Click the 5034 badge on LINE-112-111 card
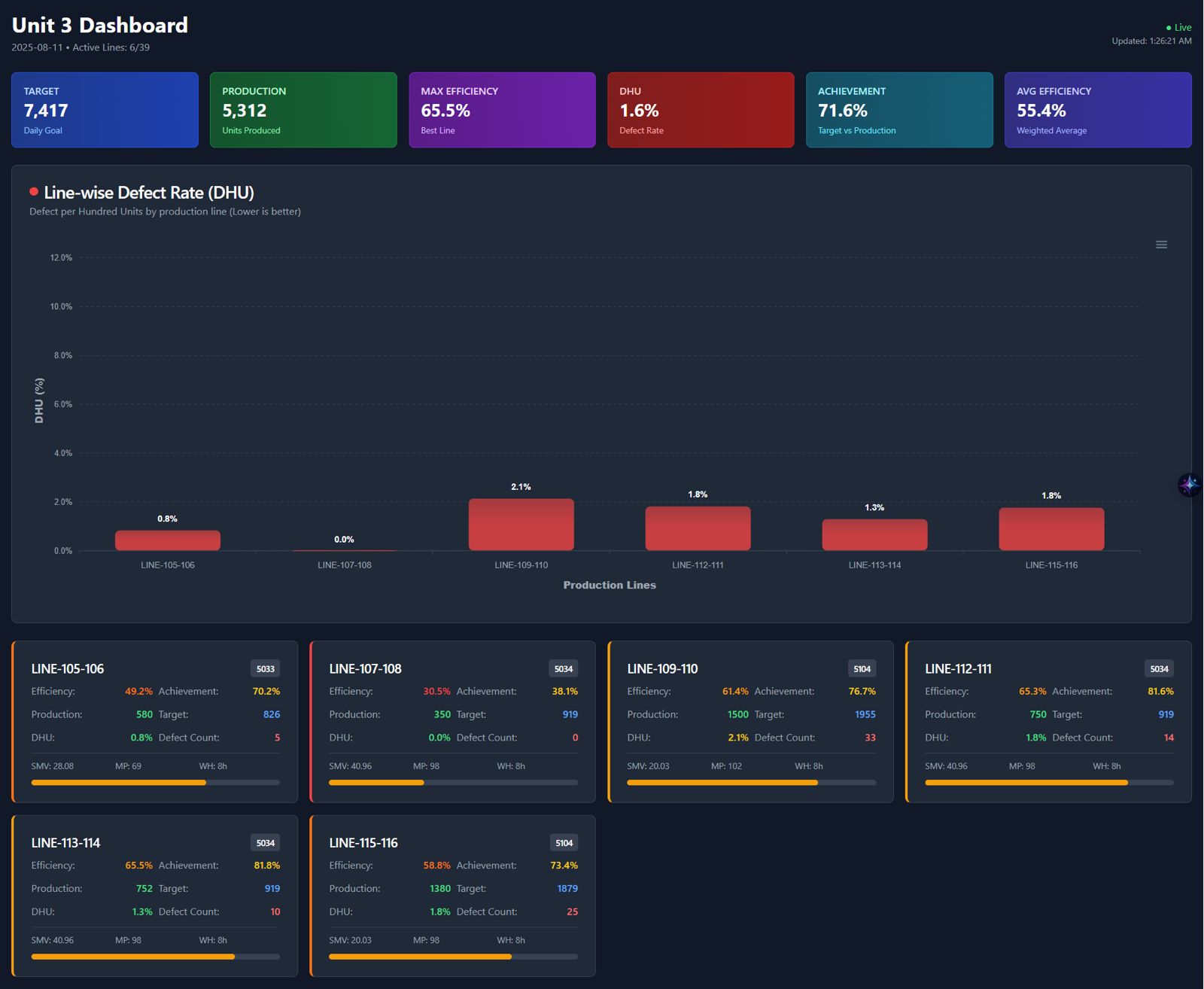 pyautogui.click(x=1159, y=668)
